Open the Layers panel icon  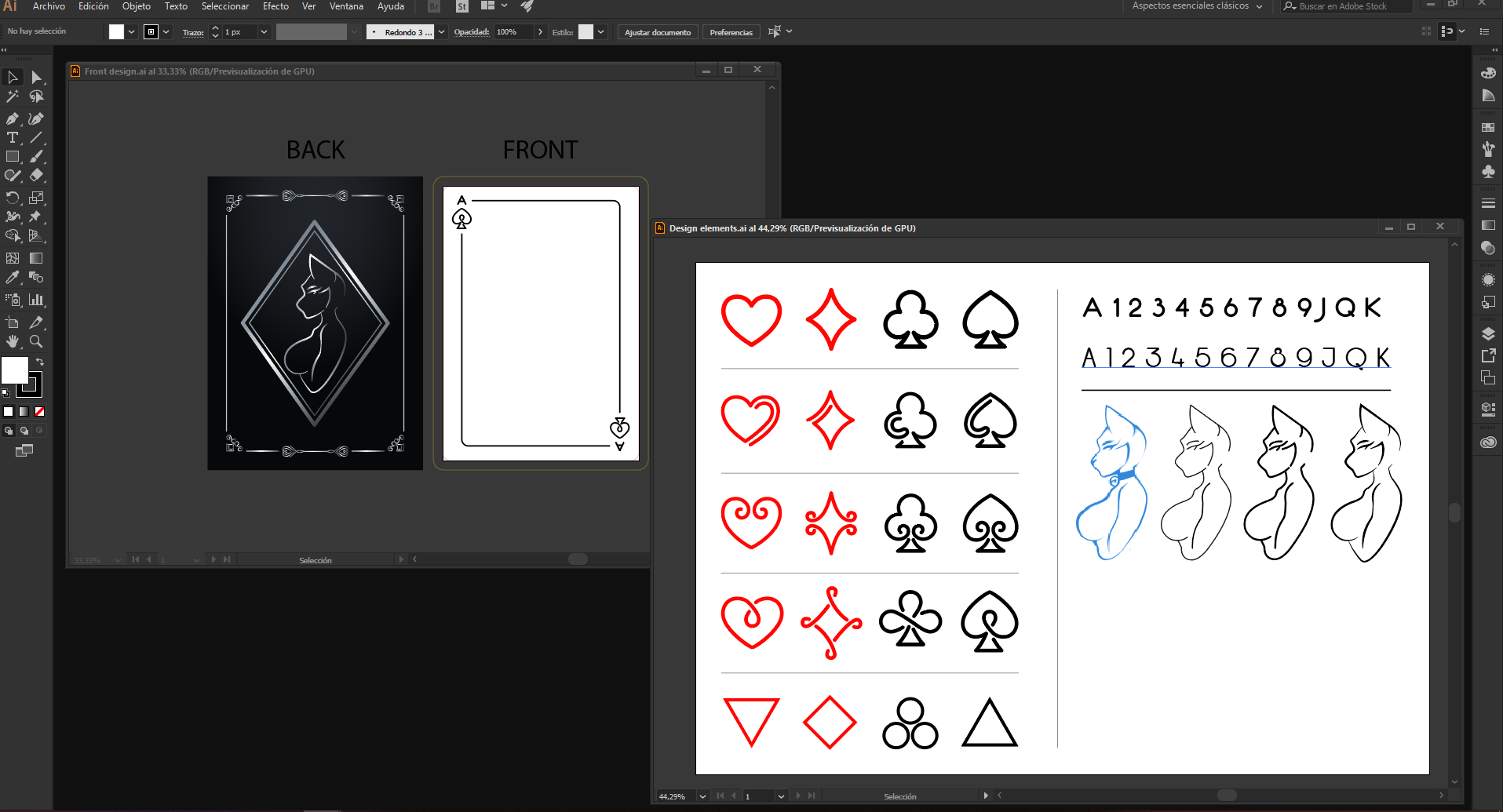click(1488, 333)
